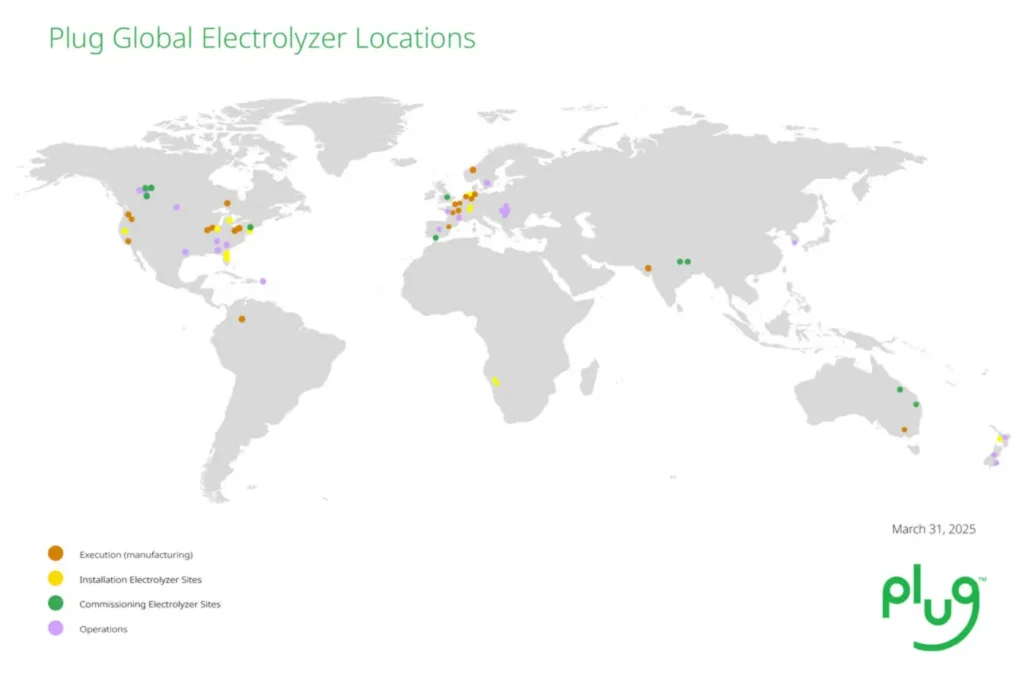Select the yellow marker in New Zealand
Viewport: 1024px width, 683px height.
coord(1000,439)
